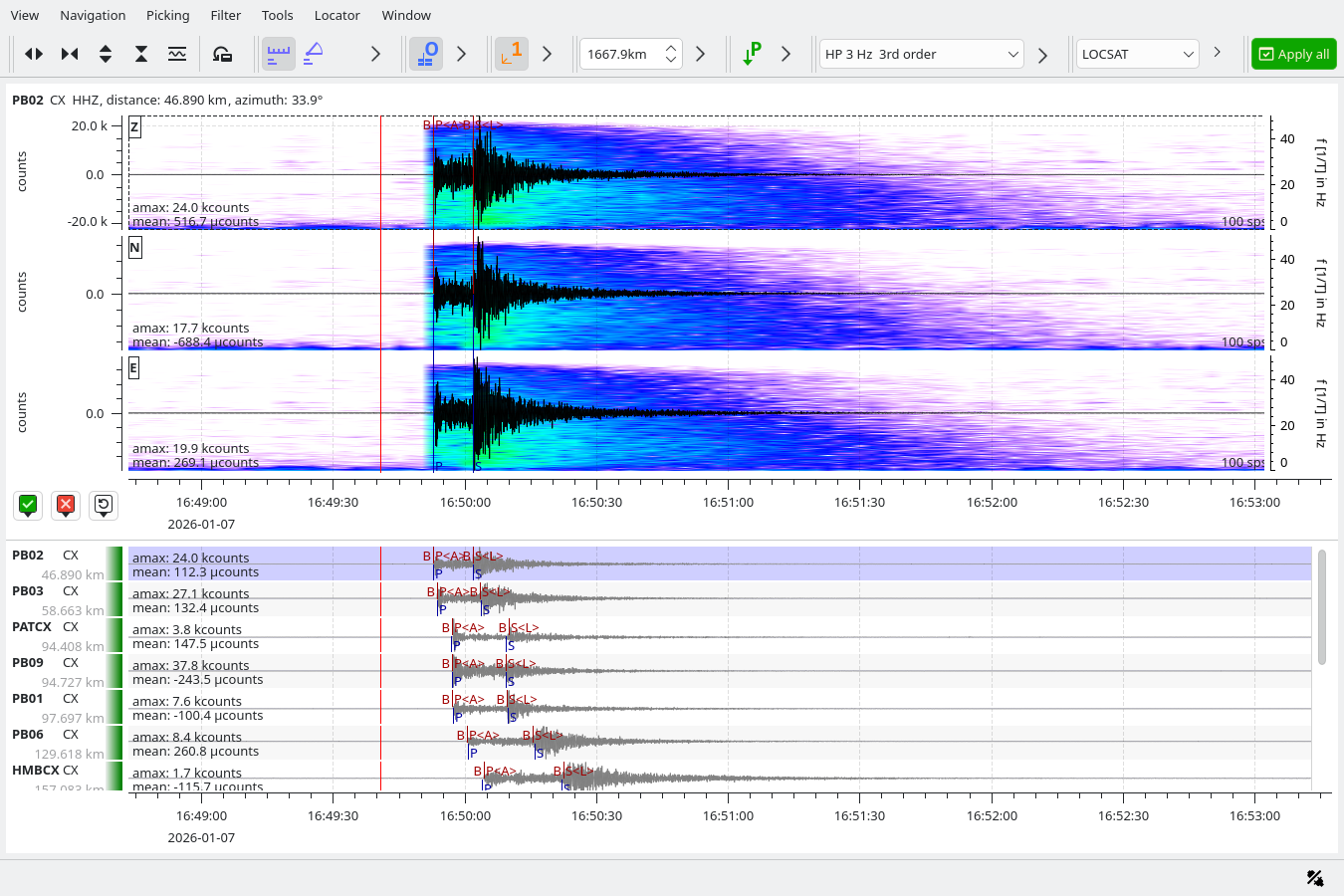1344x896 pixels.
Task: Click the trace wave lines toolbar icon
Action: pyautogui.click(x=177, y=54)
